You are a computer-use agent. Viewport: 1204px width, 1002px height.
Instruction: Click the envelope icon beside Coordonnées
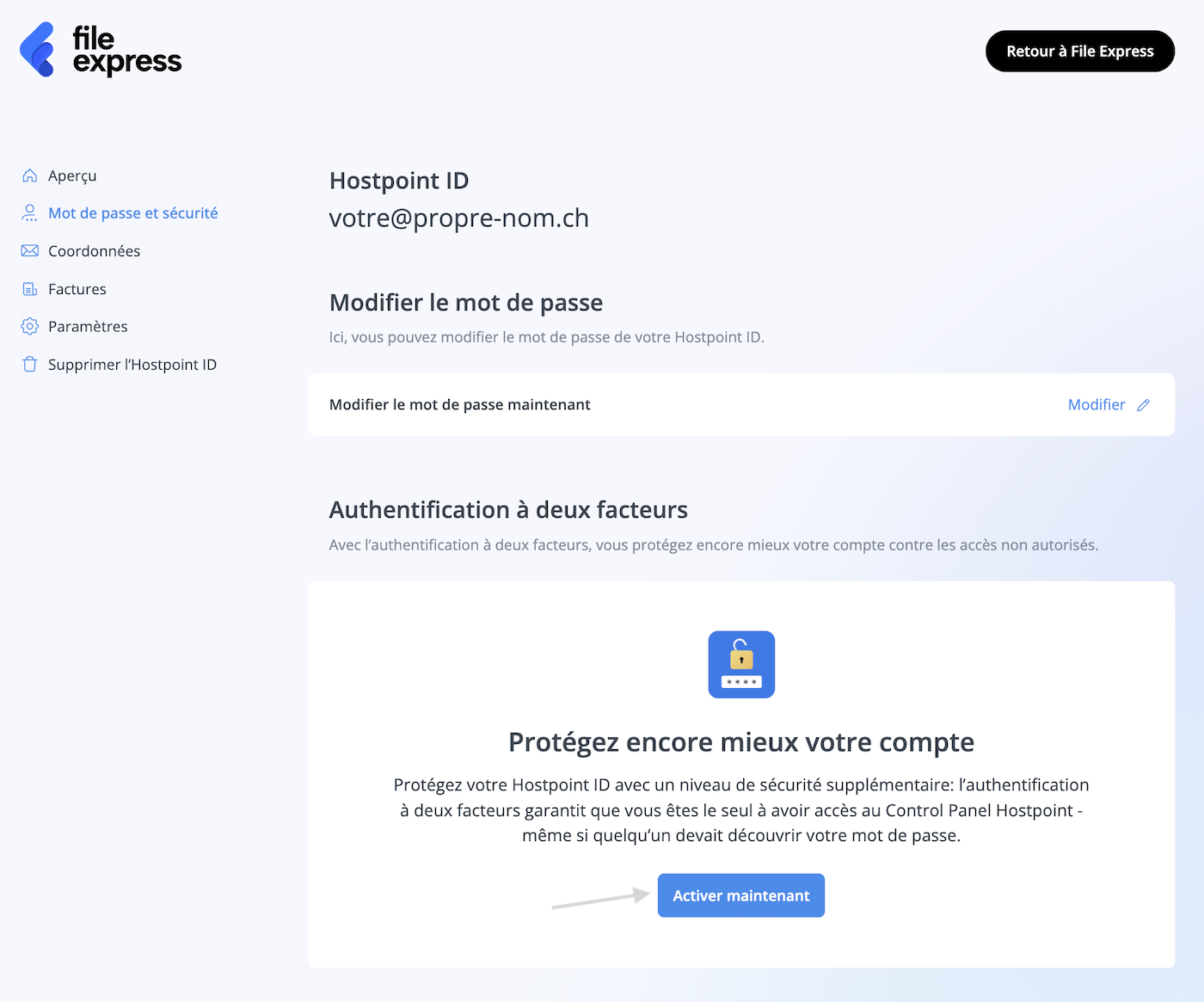[x=30, y=251]
